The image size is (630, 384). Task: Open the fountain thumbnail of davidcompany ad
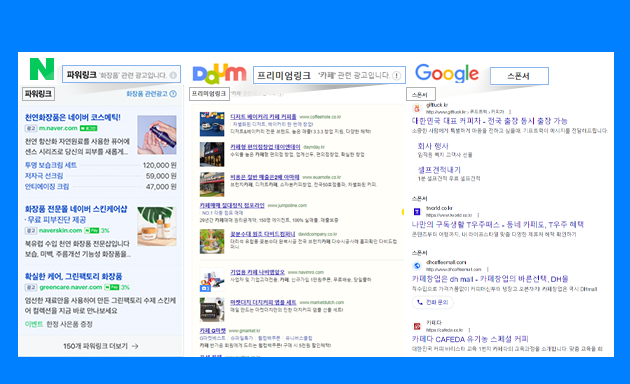click(x=212, y=241)
